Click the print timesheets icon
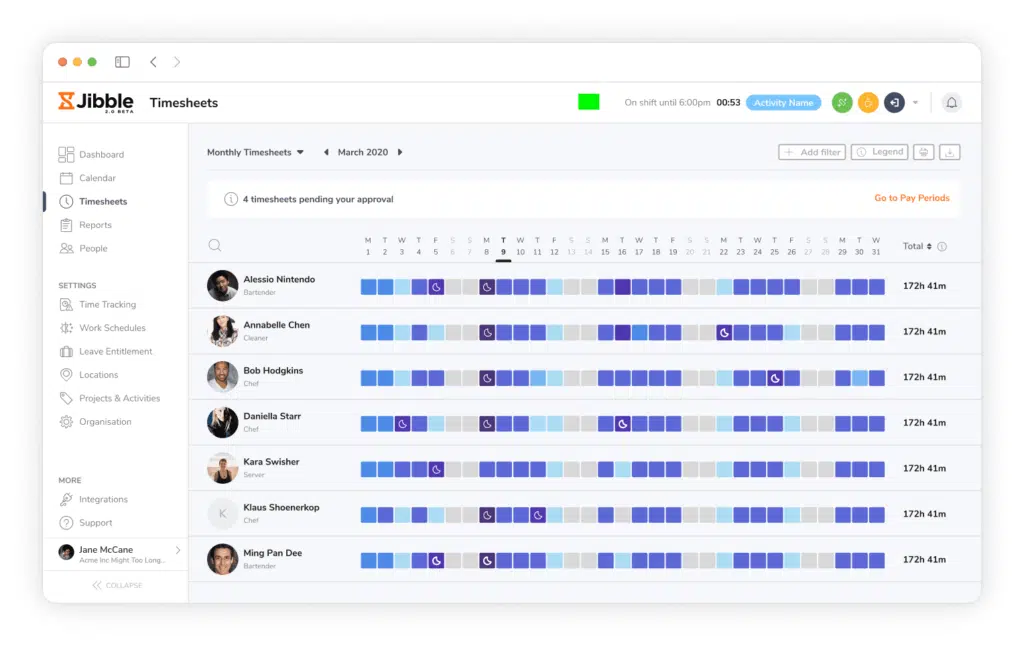This screenshot has height=646, width=1024. coord(924,152)
